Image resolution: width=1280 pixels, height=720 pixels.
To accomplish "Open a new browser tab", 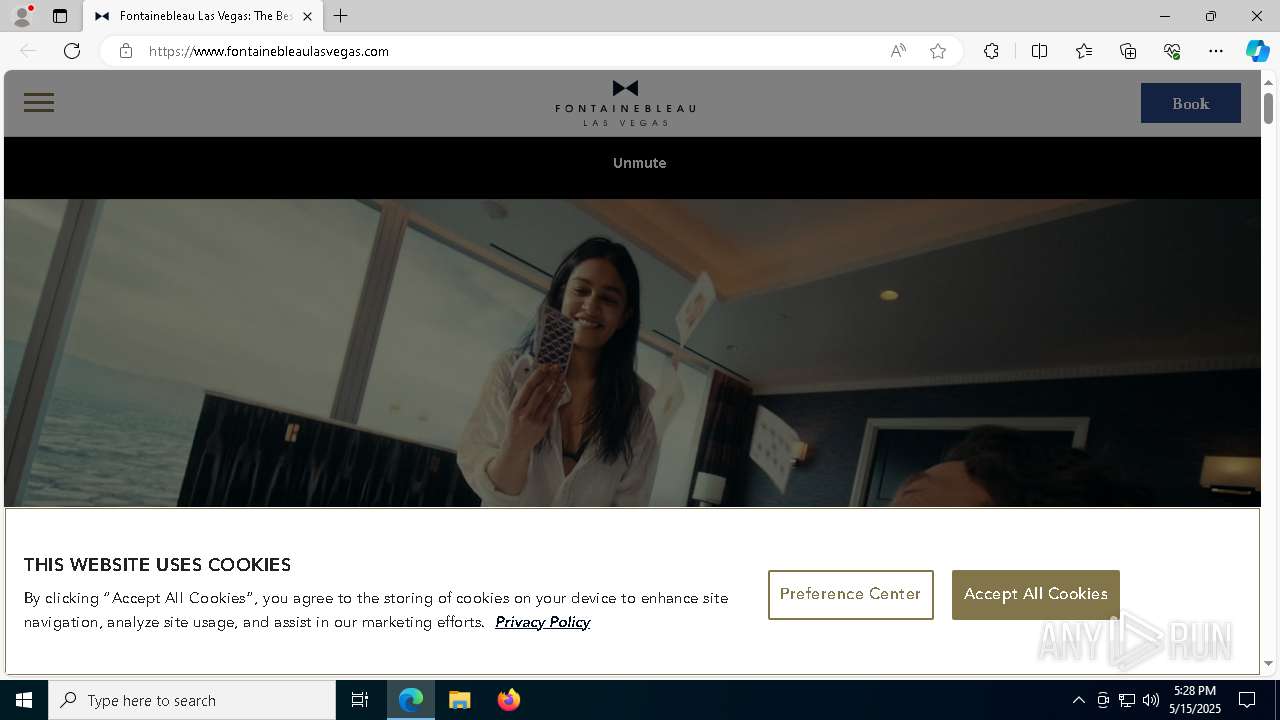I will [341, 16].
